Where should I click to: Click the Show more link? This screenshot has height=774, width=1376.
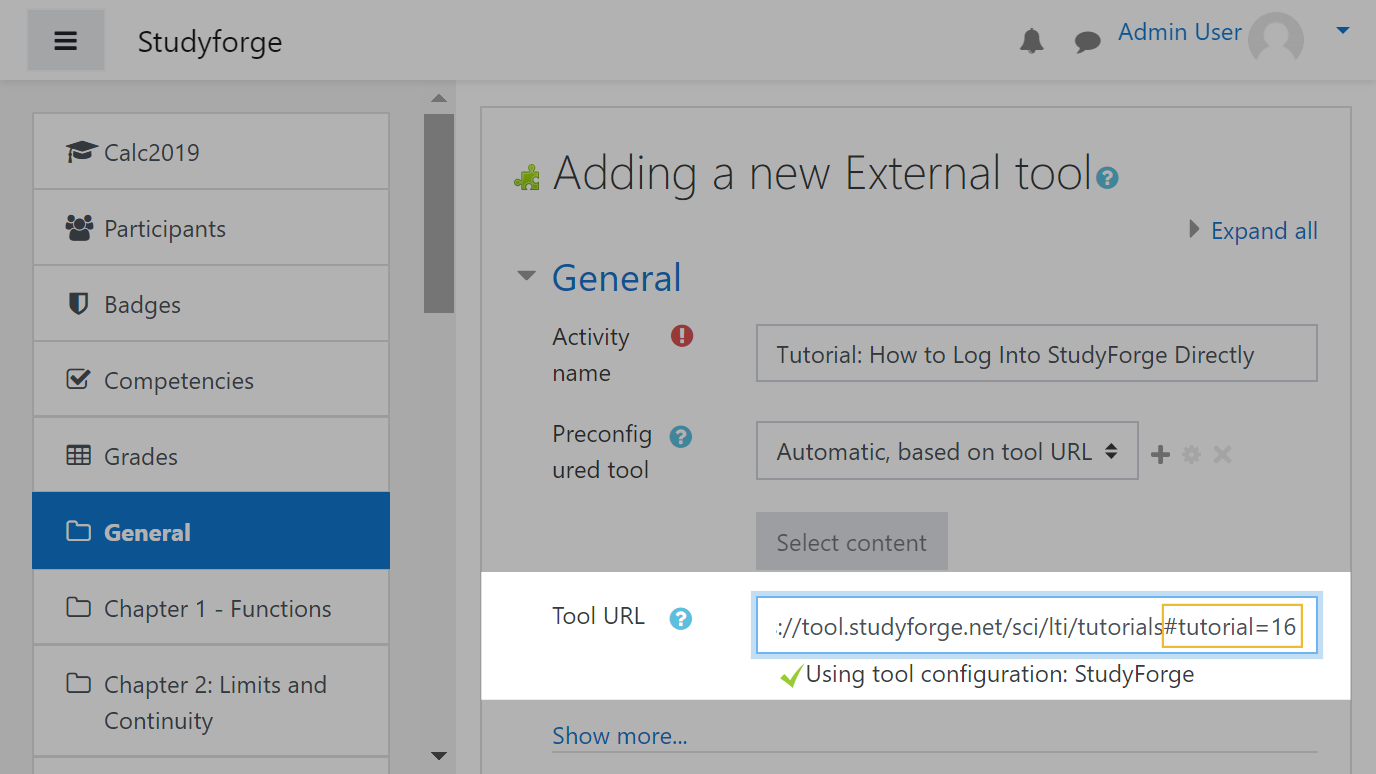[619, 735]
